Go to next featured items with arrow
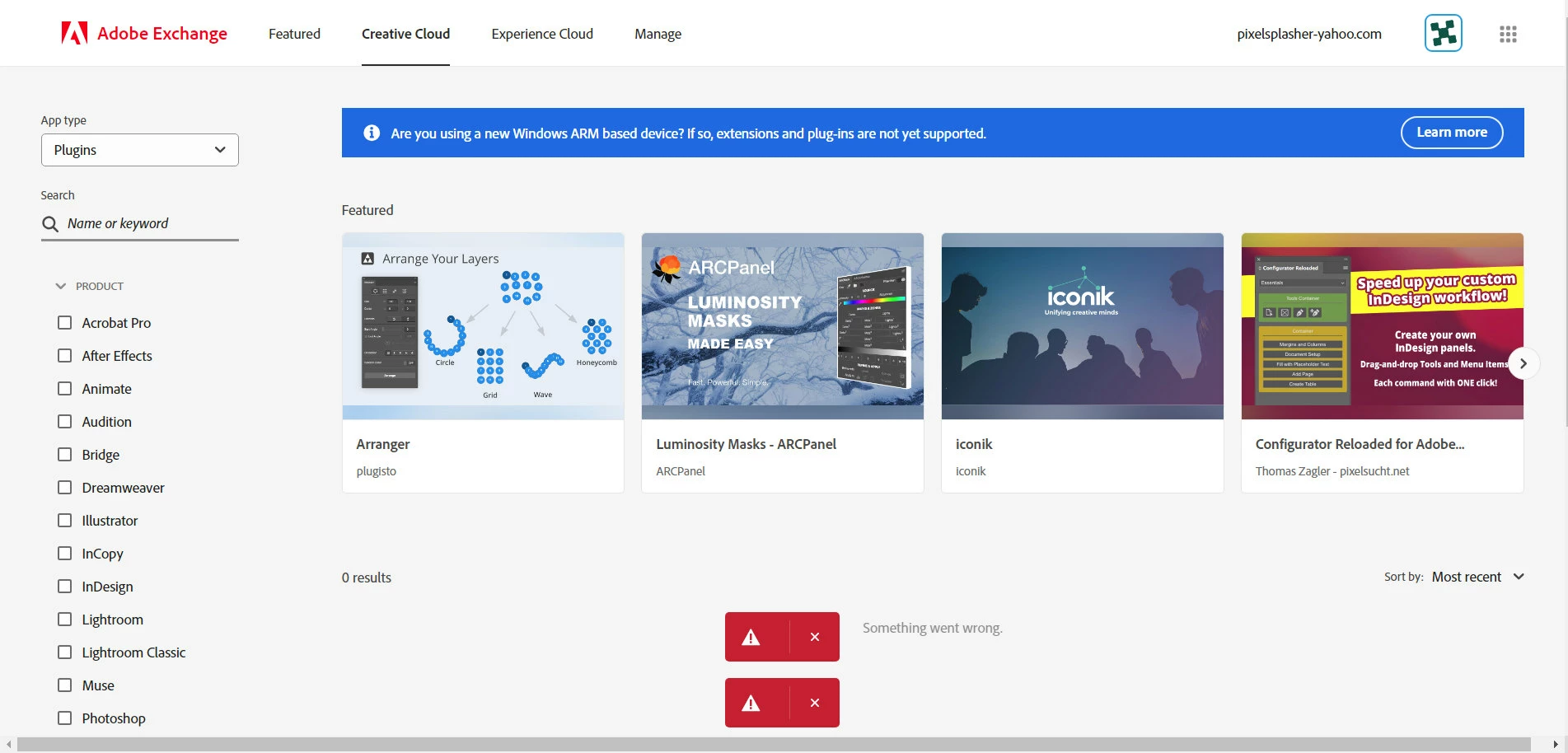This screenshot has width=1568, height=753. point(1524,363)
